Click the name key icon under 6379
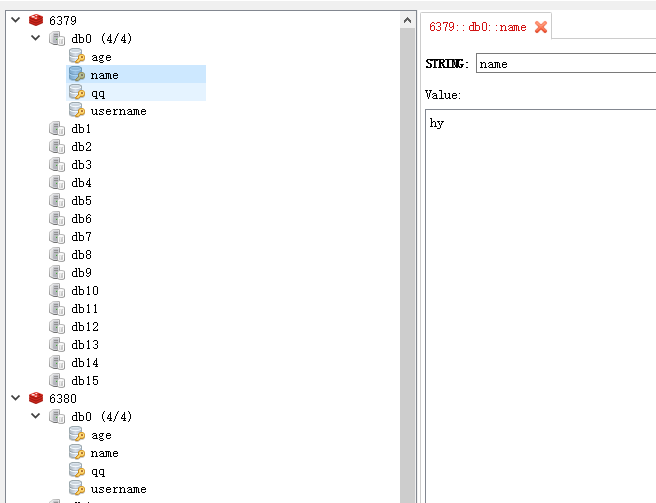 coord(77,74)
